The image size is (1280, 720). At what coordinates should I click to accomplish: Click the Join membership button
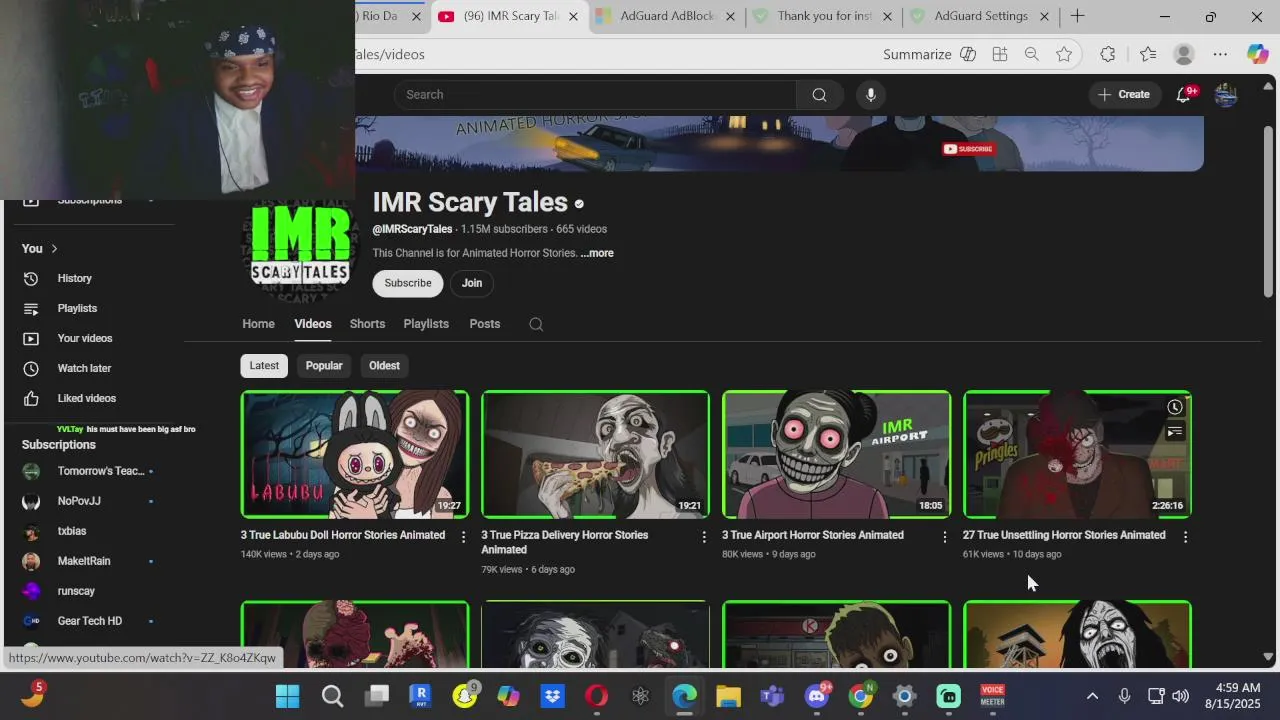tap(472, 283)
